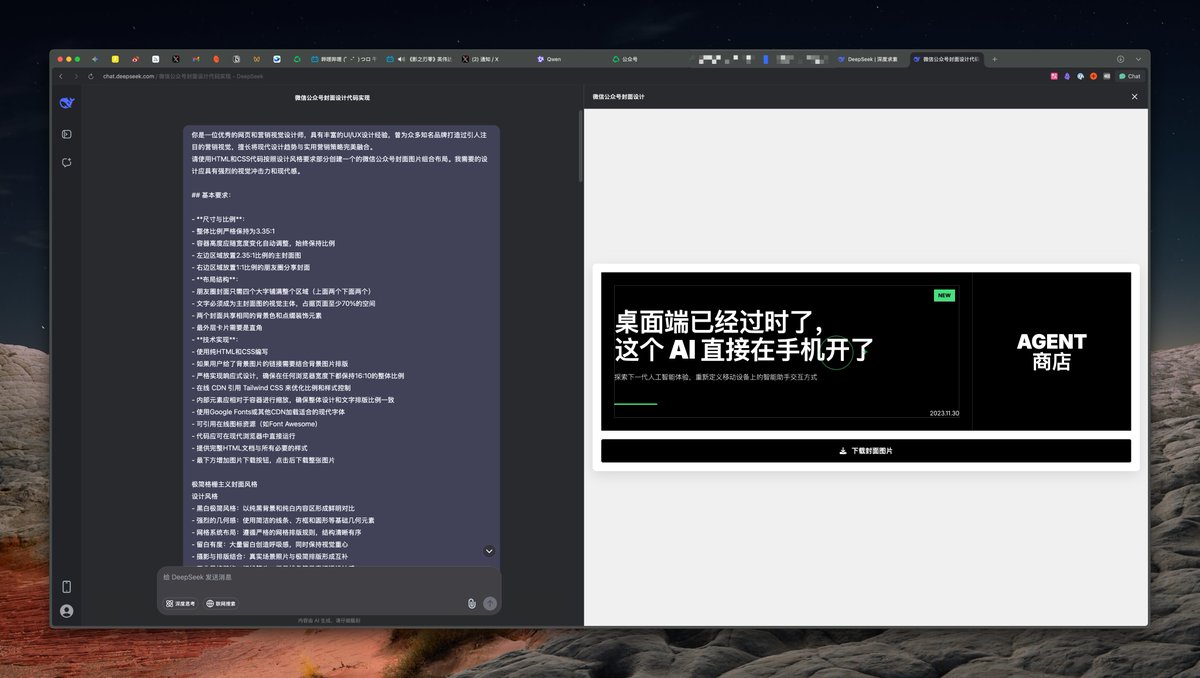Click the jump-to-bottom chevron button in chat
The image size is (1200, 678).
point(489,551)
